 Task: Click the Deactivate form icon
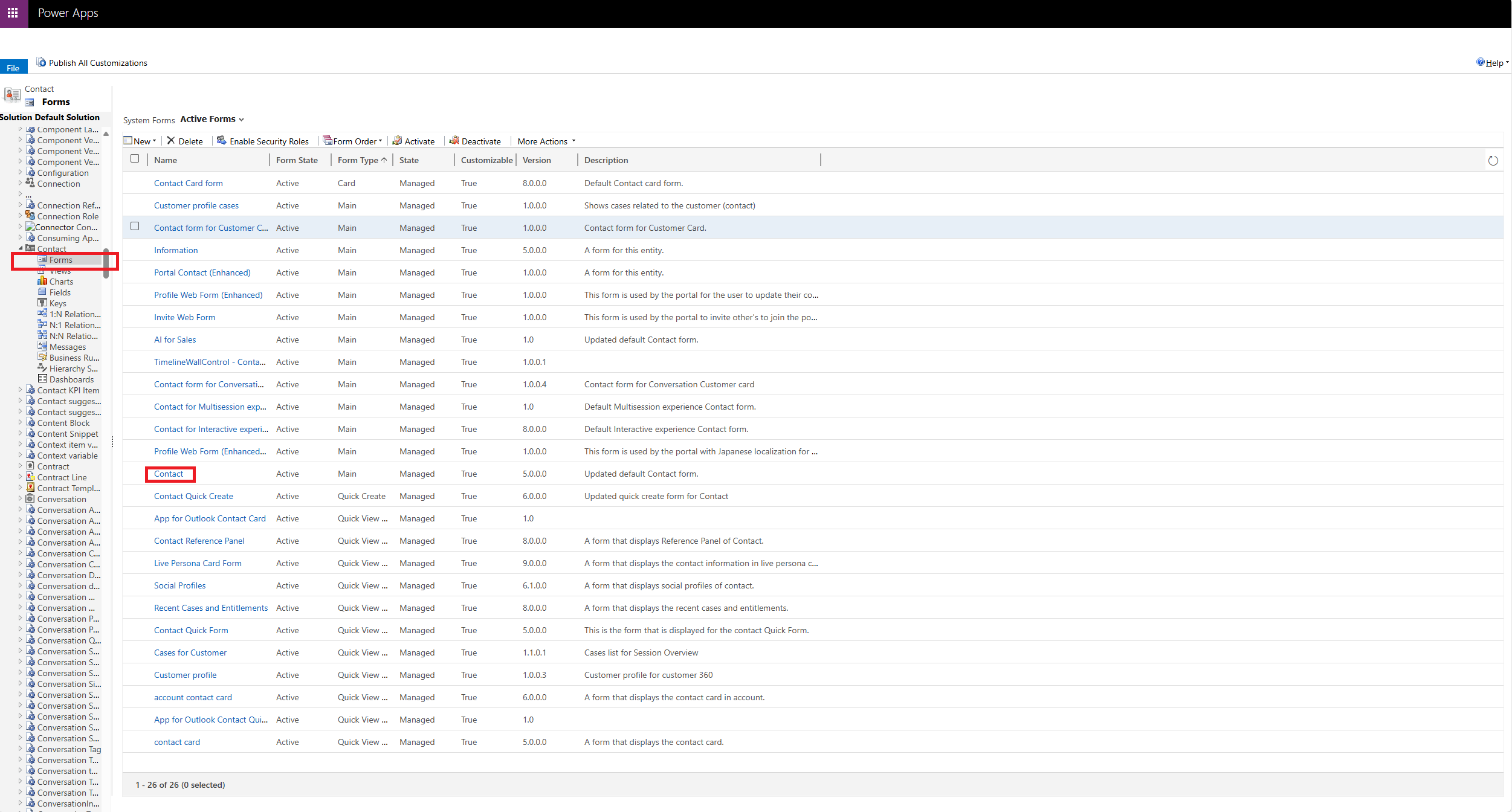[454, 141]
